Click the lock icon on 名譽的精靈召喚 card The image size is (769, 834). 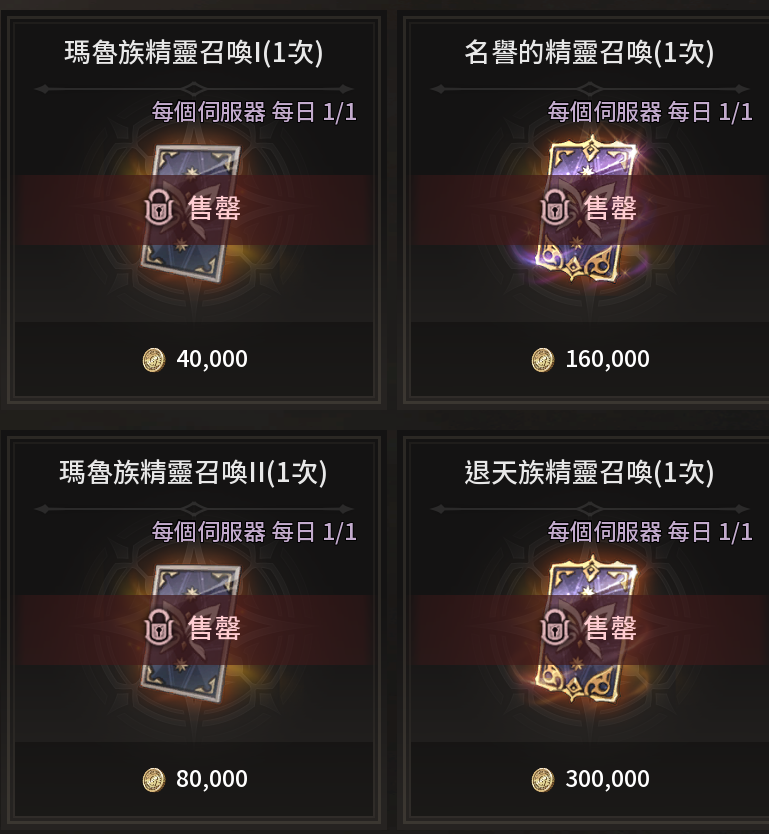tap(555, 207)
